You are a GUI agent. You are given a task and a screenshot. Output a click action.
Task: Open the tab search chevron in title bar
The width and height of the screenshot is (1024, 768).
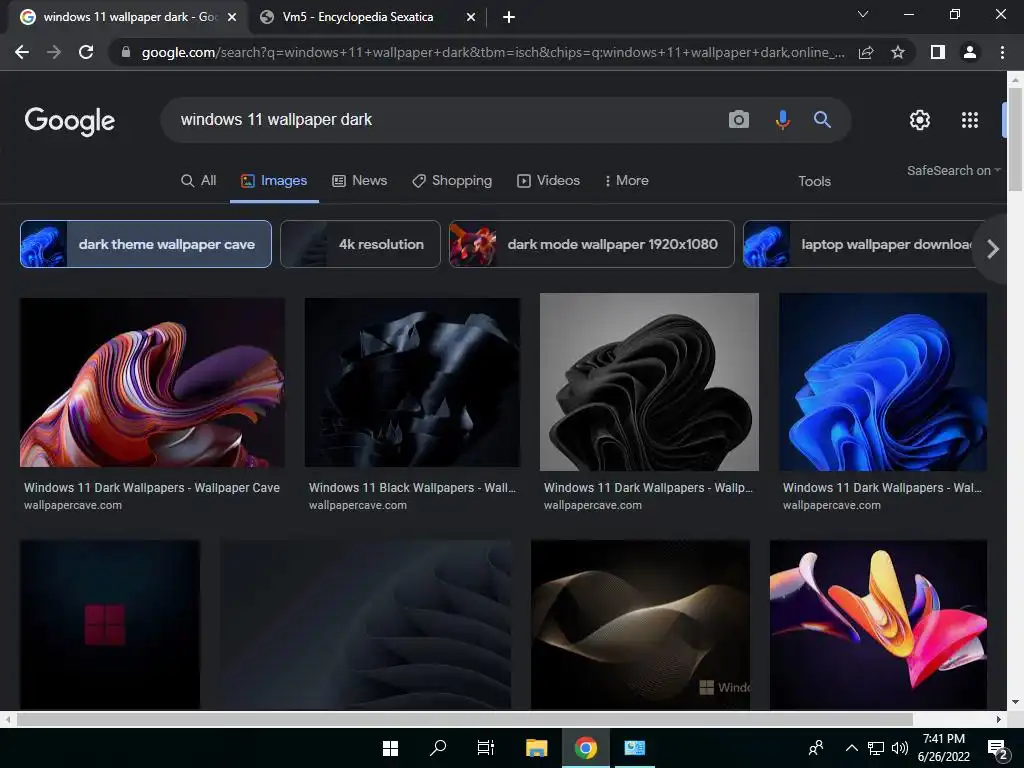(863, 14)
